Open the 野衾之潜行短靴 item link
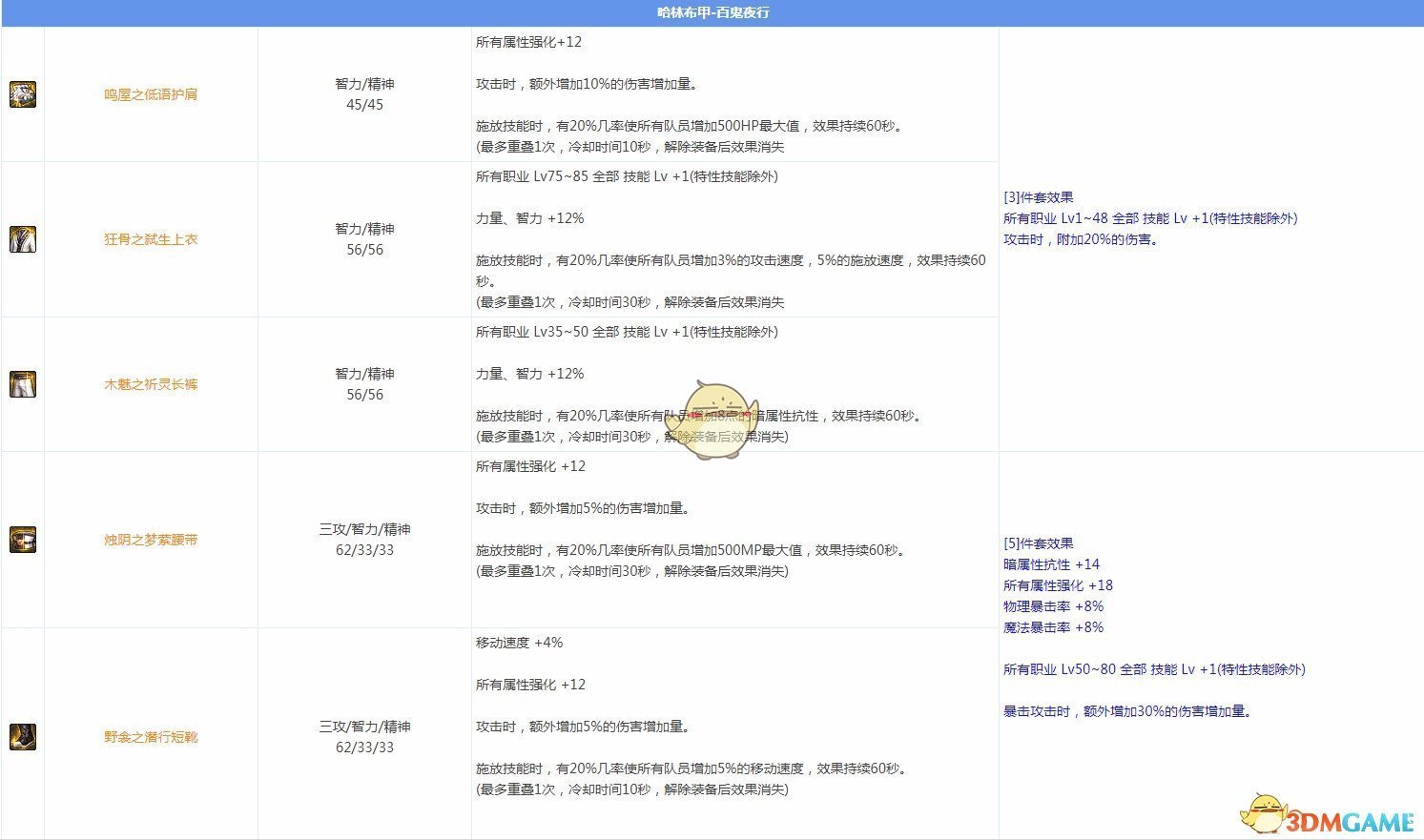Image resolution: width=1424 pixels, height=840 pixels. click(x=152, y=737)
